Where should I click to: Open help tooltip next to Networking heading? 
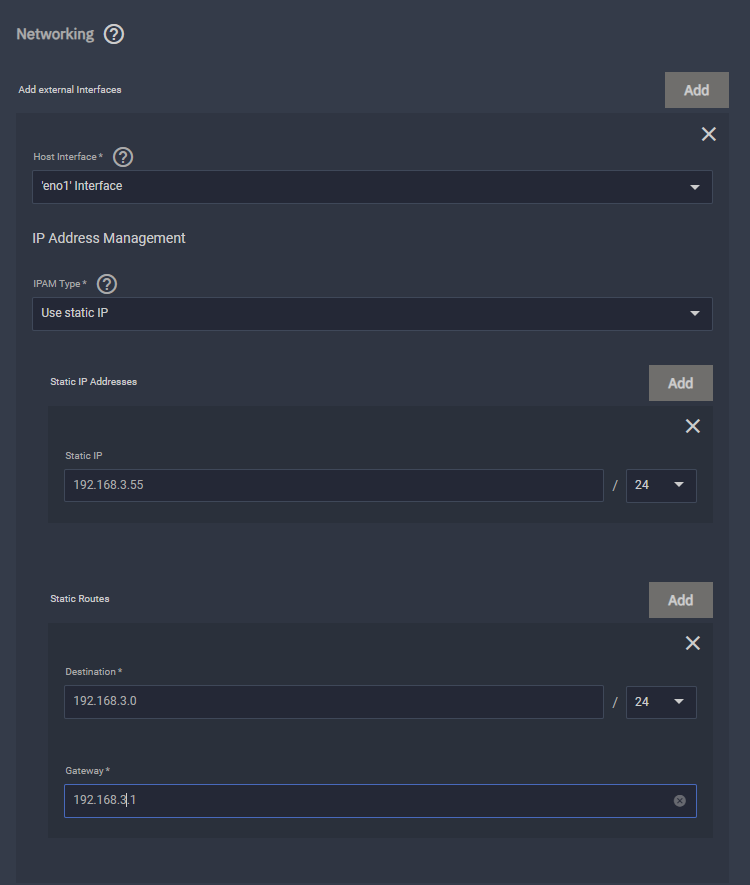click(x=114, y=34)
